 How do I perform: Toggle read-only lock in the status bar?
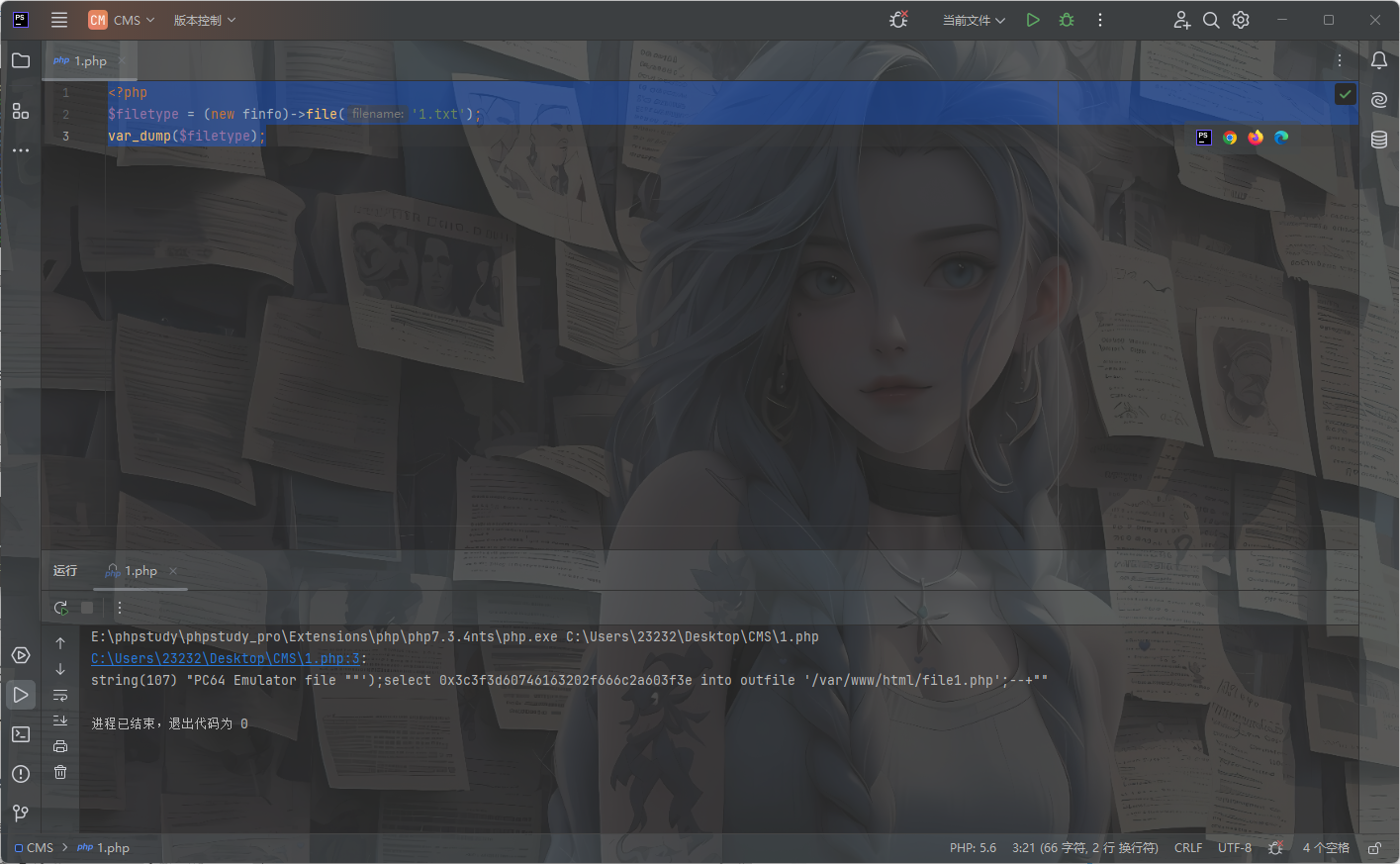tap(1374, 848)
